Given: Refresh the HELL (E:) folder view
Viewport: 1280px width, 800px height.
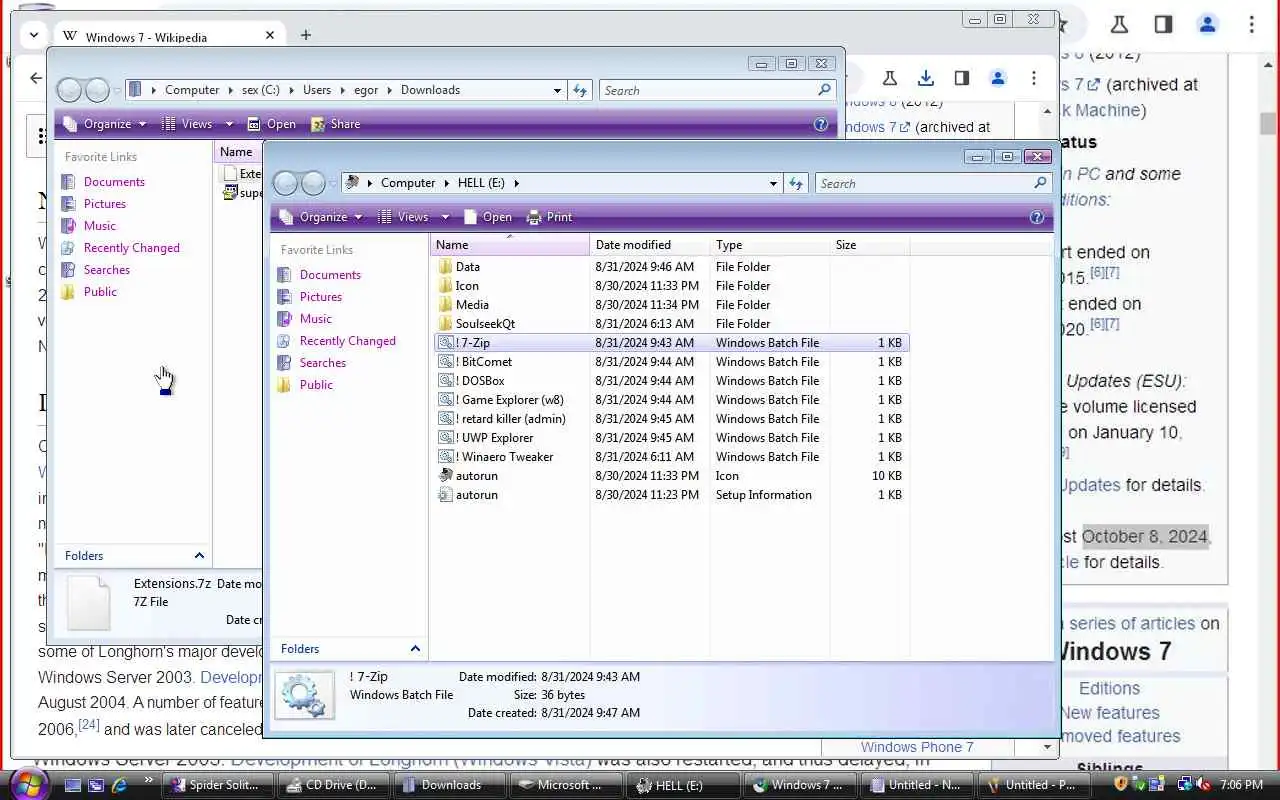Looking at the screenshot, I should coord(796,183).
